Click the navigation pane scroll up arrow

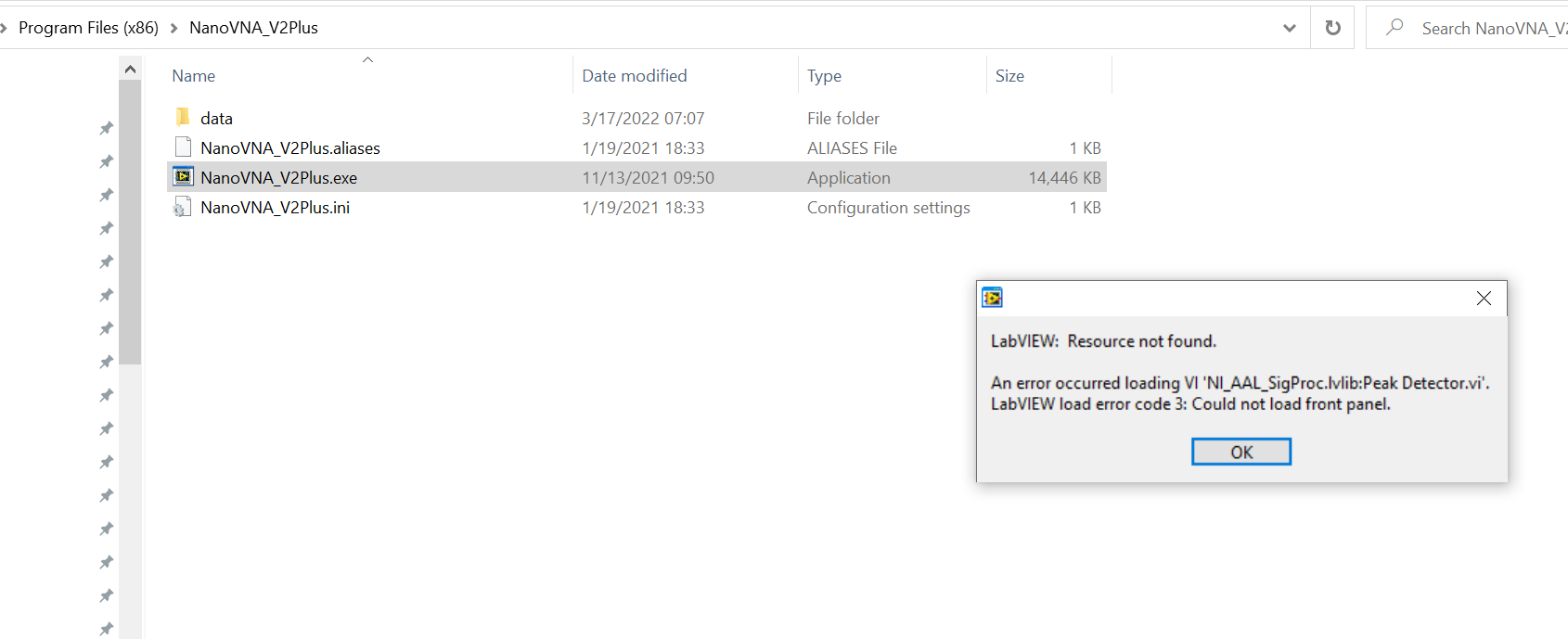pyautogui.click(x=130, y=69)
